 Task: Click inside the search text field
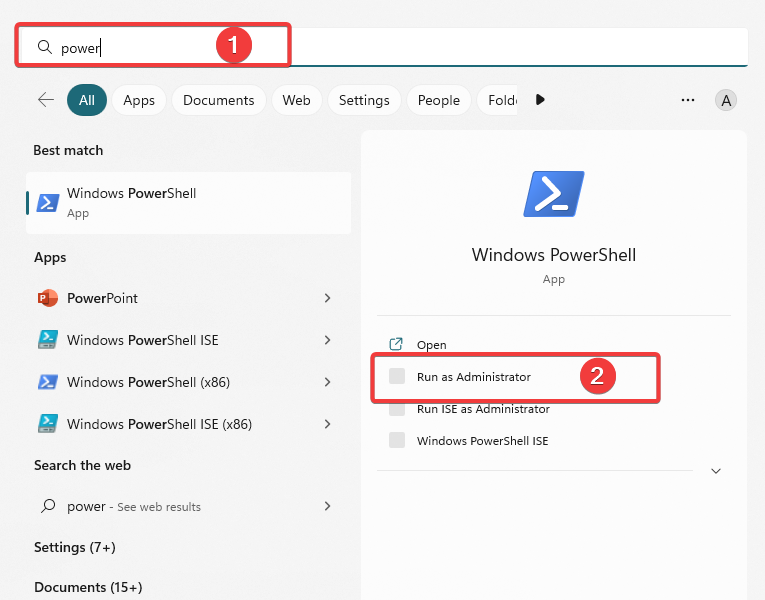383,47
